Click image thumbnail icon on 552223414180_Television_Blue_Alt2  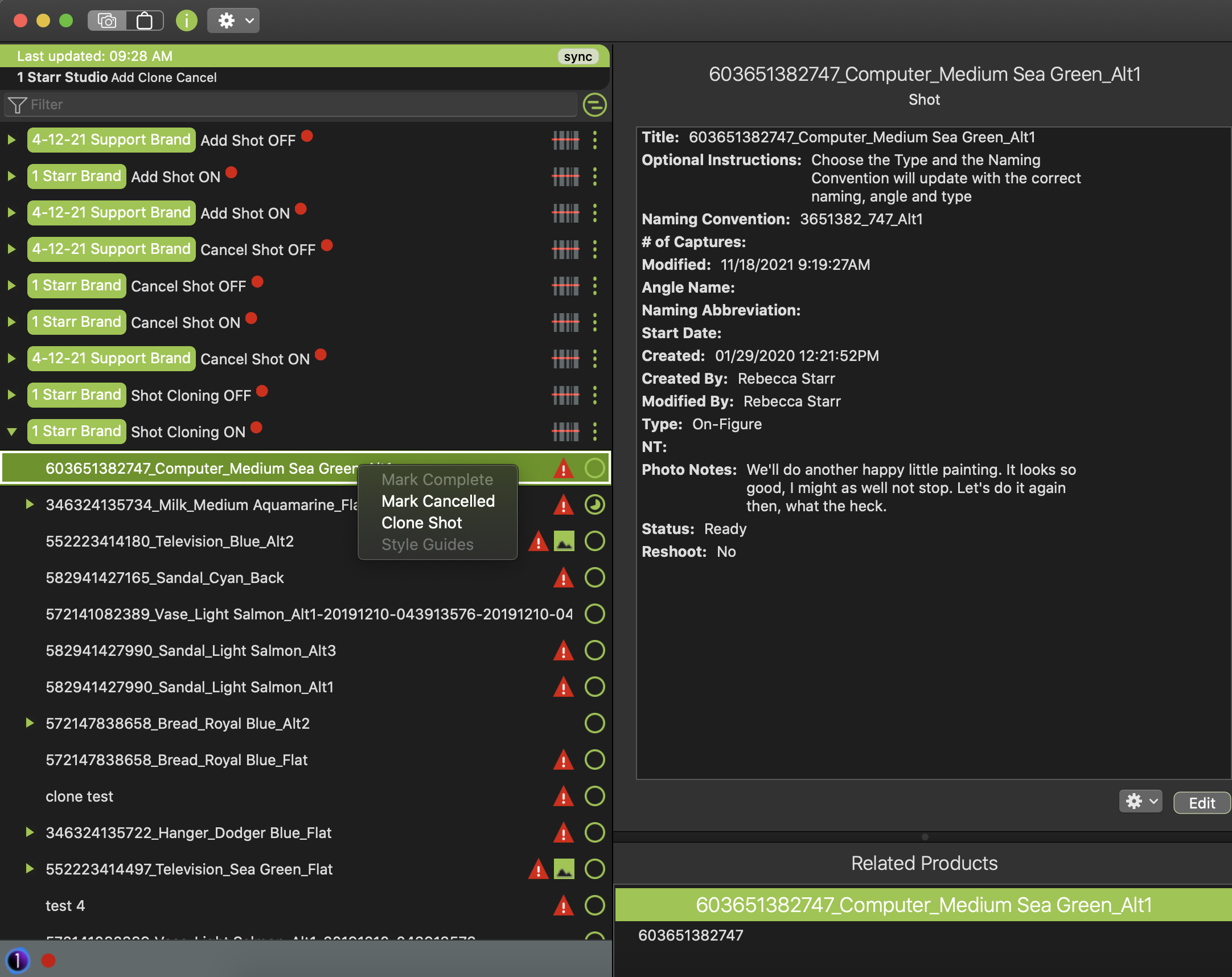[x=564, y=541]
